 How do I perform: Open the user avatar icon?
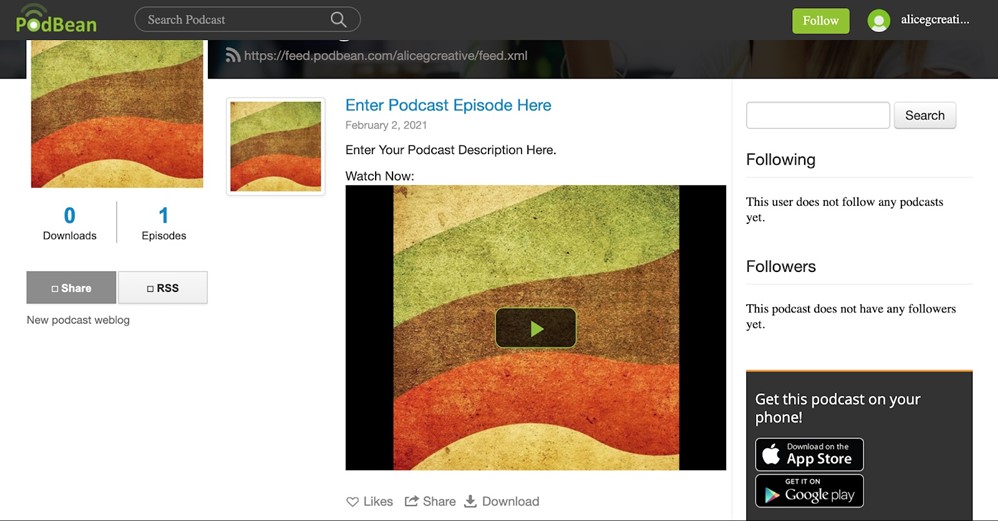point(878,20)
